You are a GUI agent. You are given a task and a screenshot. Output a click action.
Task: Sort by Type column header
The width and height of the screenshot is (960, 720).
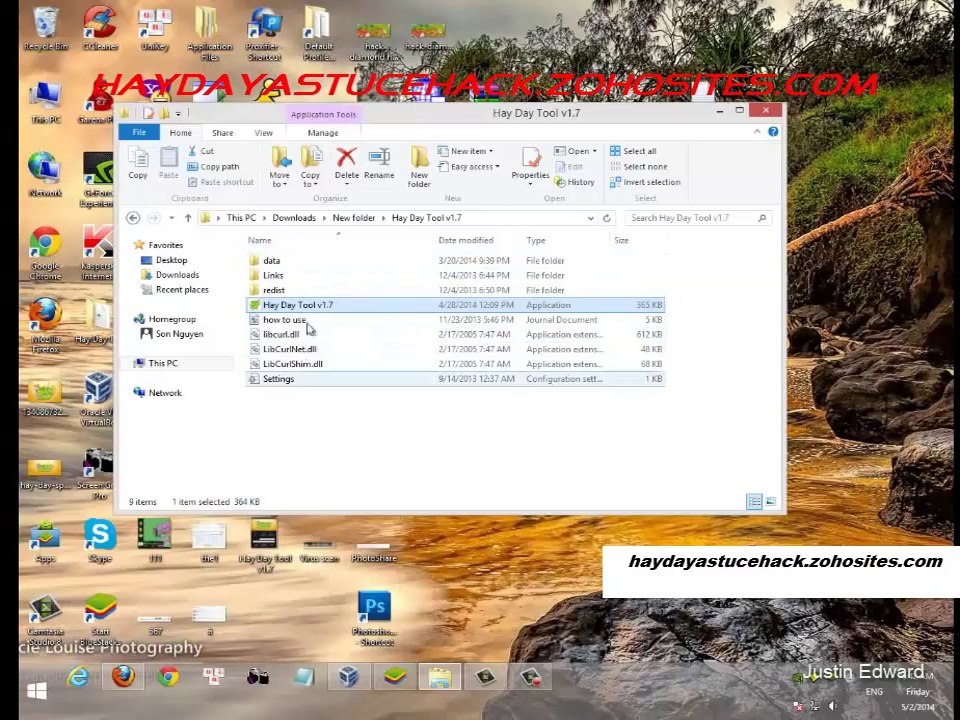coord(536,240)
